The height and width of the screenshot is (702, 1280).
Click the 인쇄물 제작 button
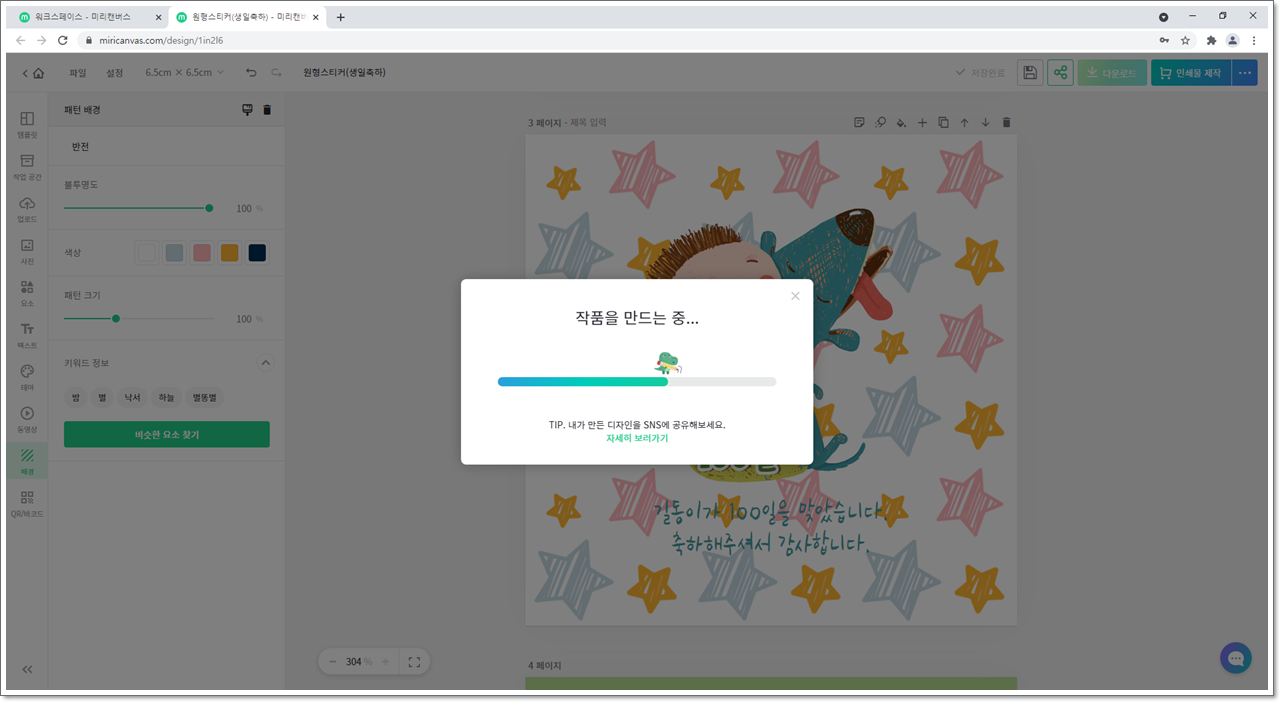pyautogui.click(x=1191, y=73)
